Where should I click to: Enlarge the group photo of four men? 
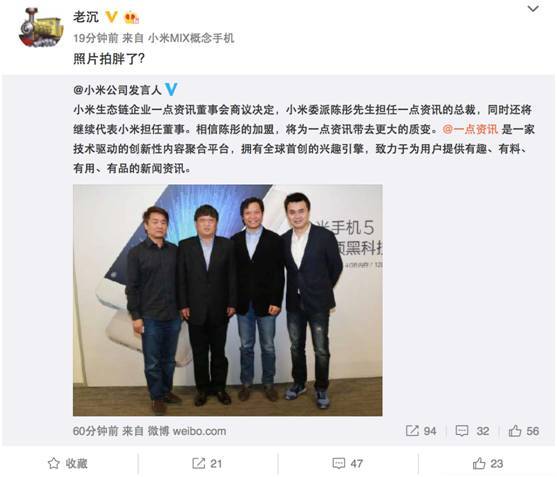tap(228, 300)
